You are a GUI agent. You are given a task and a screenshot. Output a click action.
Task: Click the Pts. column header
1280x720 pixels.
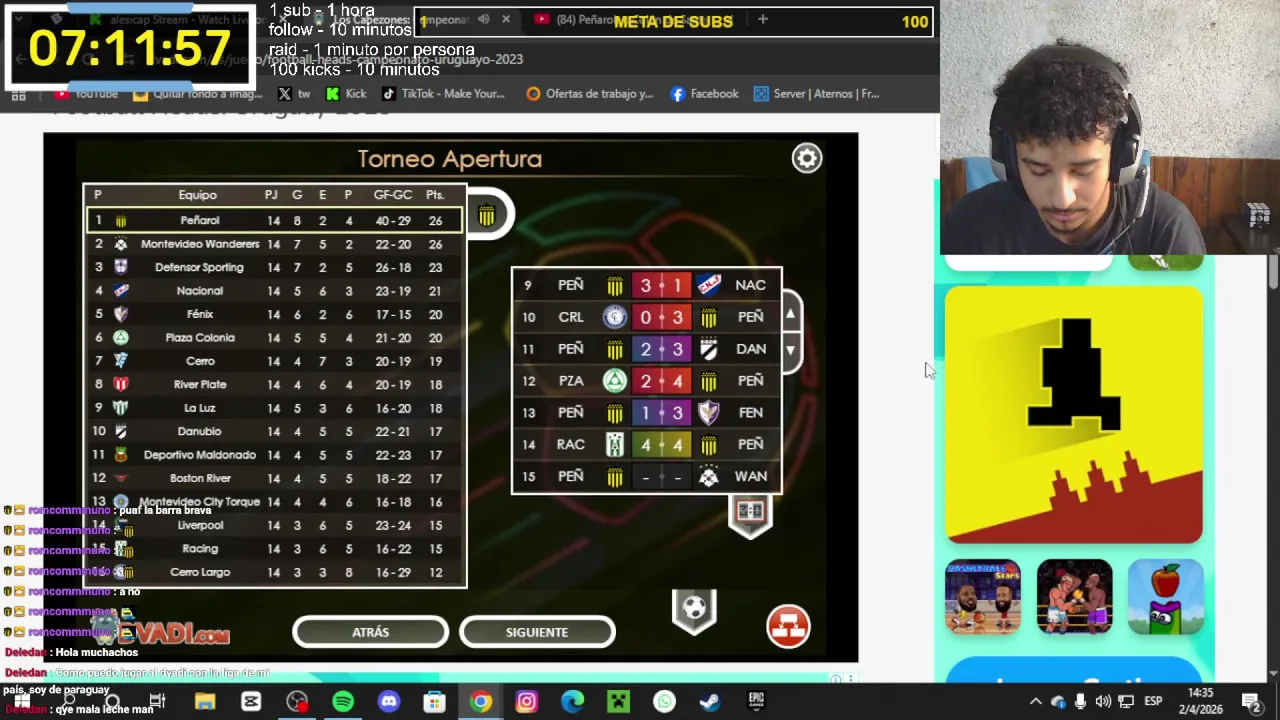435,195
